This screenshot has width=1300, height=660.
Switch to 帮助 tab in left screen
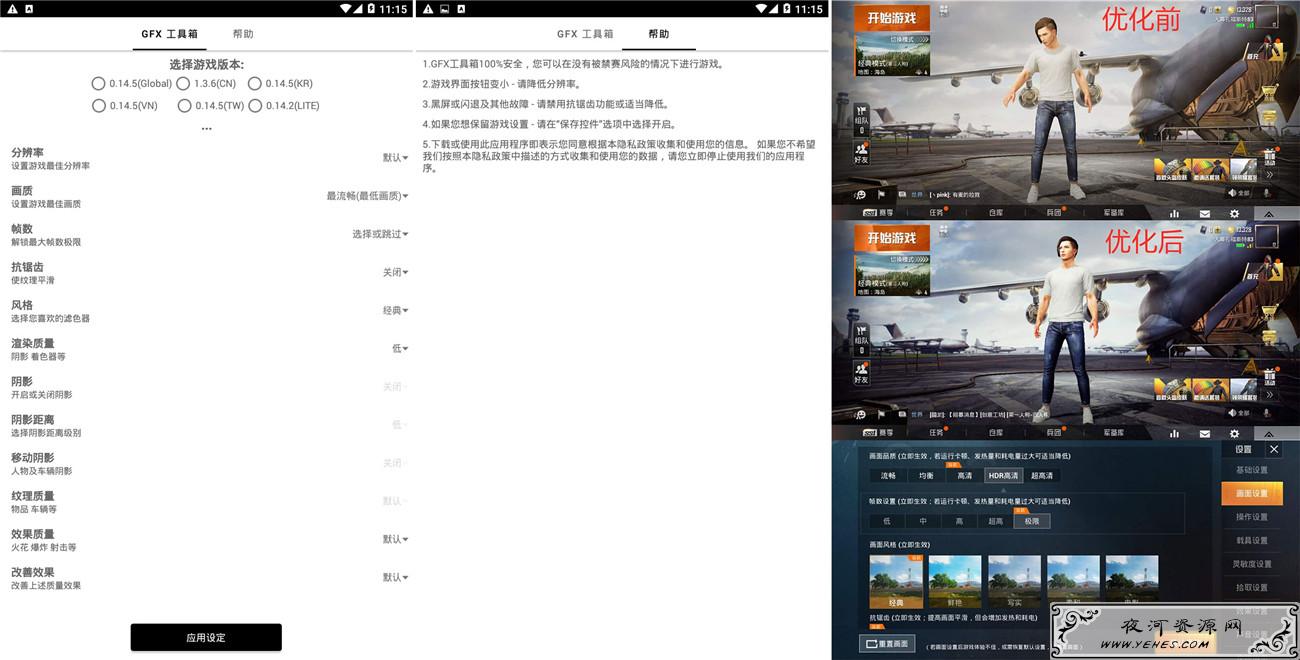(243, 34)
